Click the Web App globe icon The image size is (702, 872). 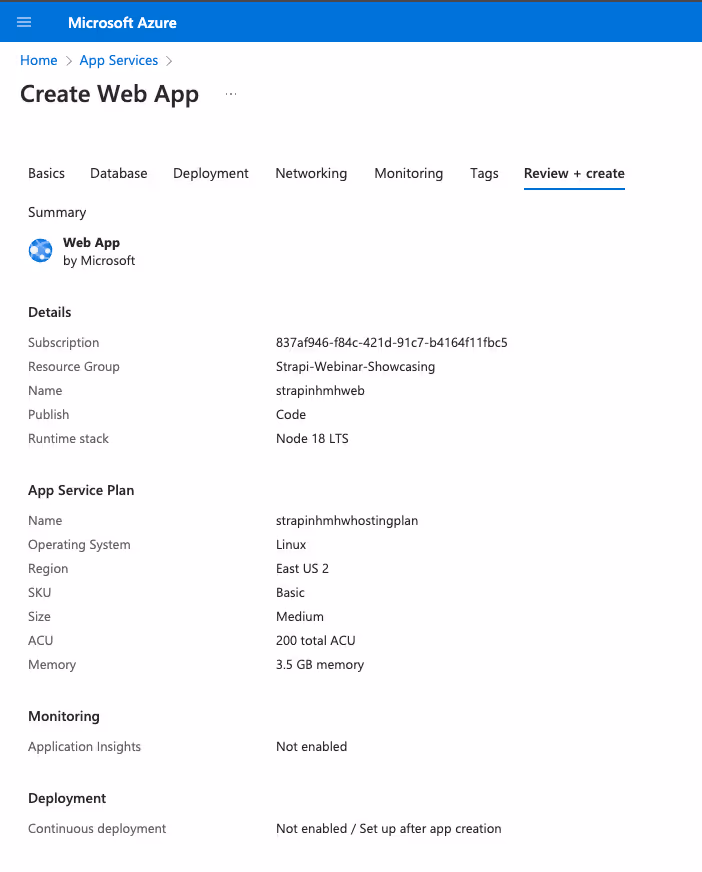click(41, 251)
